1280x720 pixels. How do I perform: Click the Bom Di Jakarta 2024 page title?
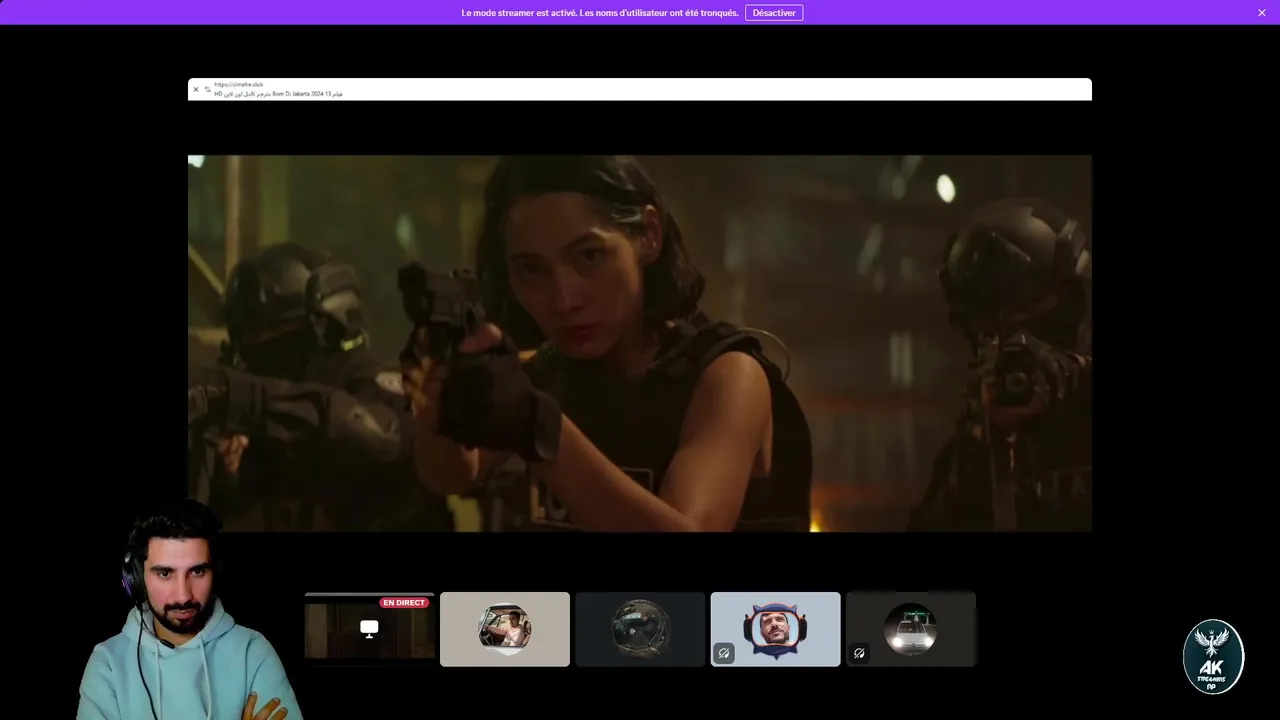tap(278, 94)
